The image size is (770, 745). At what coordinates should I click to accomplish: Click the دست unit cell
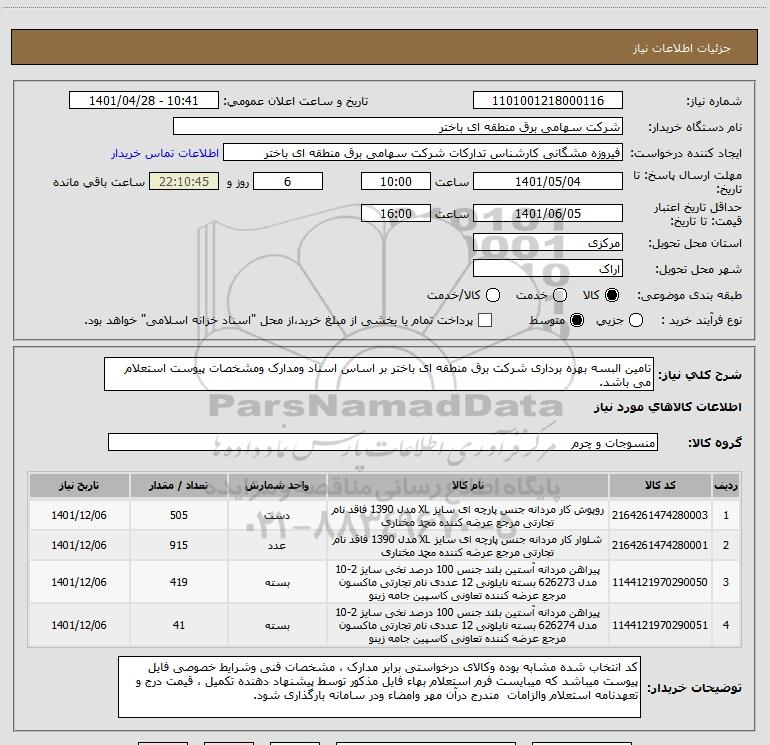pyautogui.click(x=277, y=515)
